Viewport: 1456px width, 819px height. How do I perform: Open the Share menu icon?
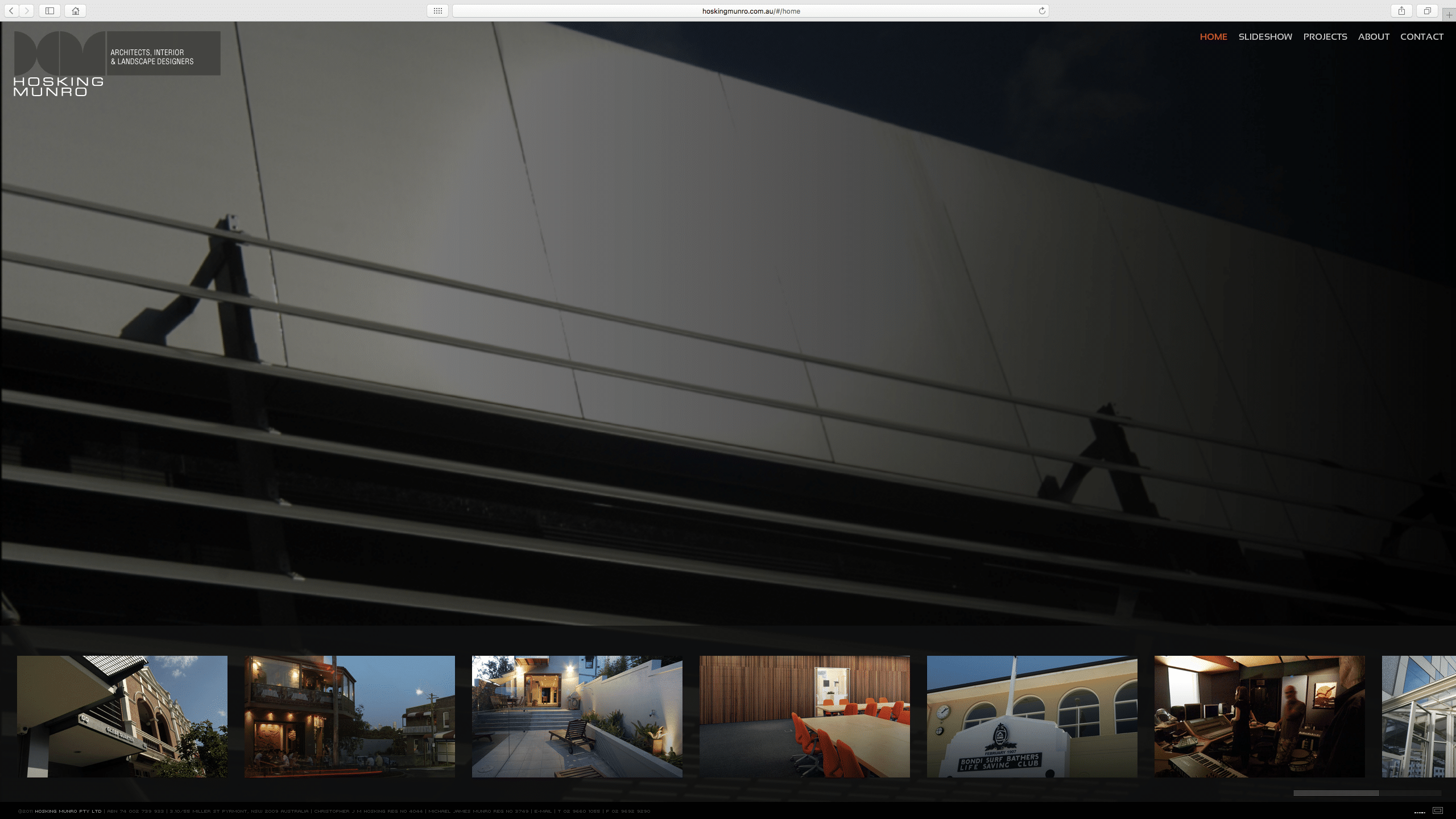[1401, 11]
